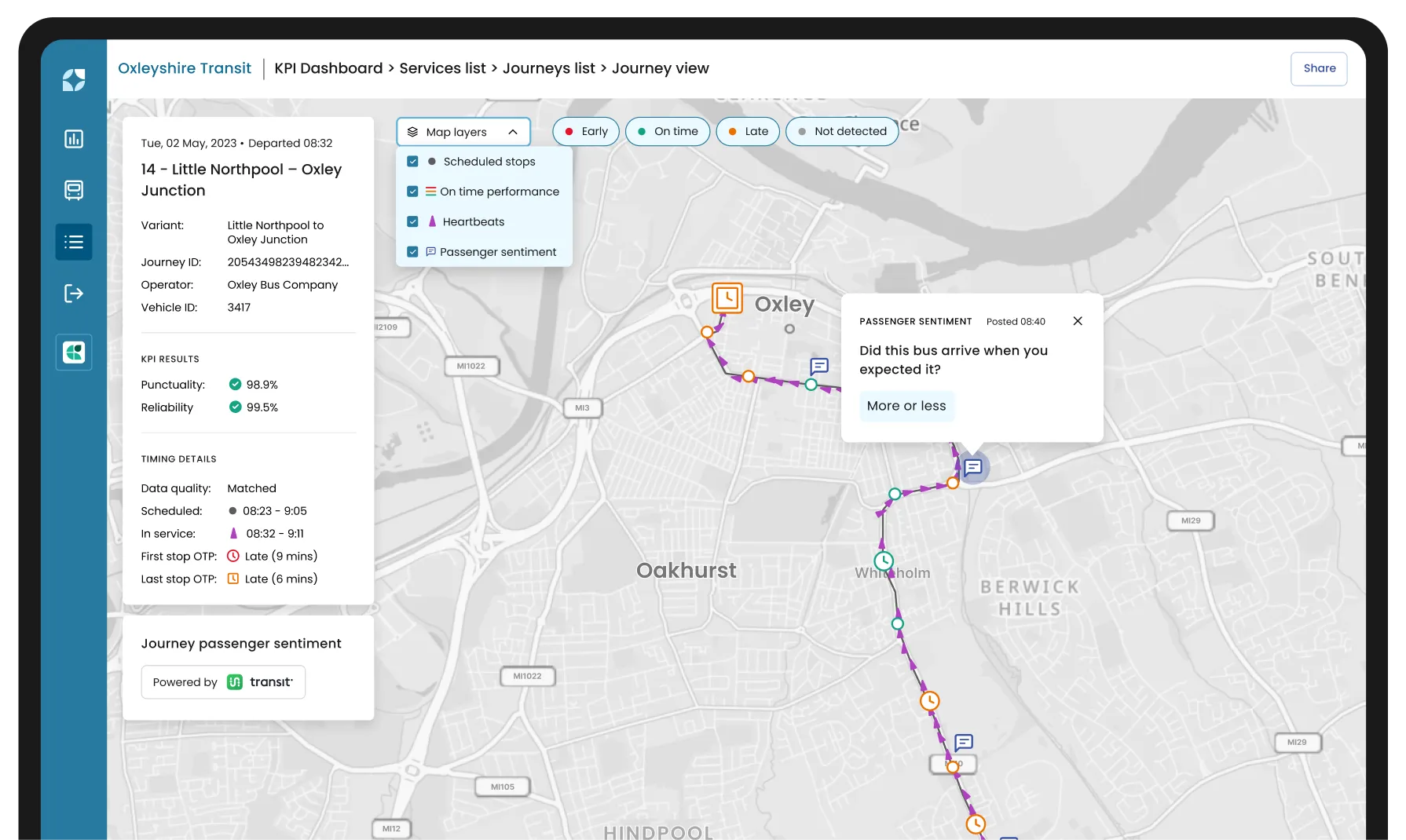Image resolution: width=1406 pixels, height=840 pixels.
Task: Click the Oxleyshire Transit title link
Action: (185, 68)
